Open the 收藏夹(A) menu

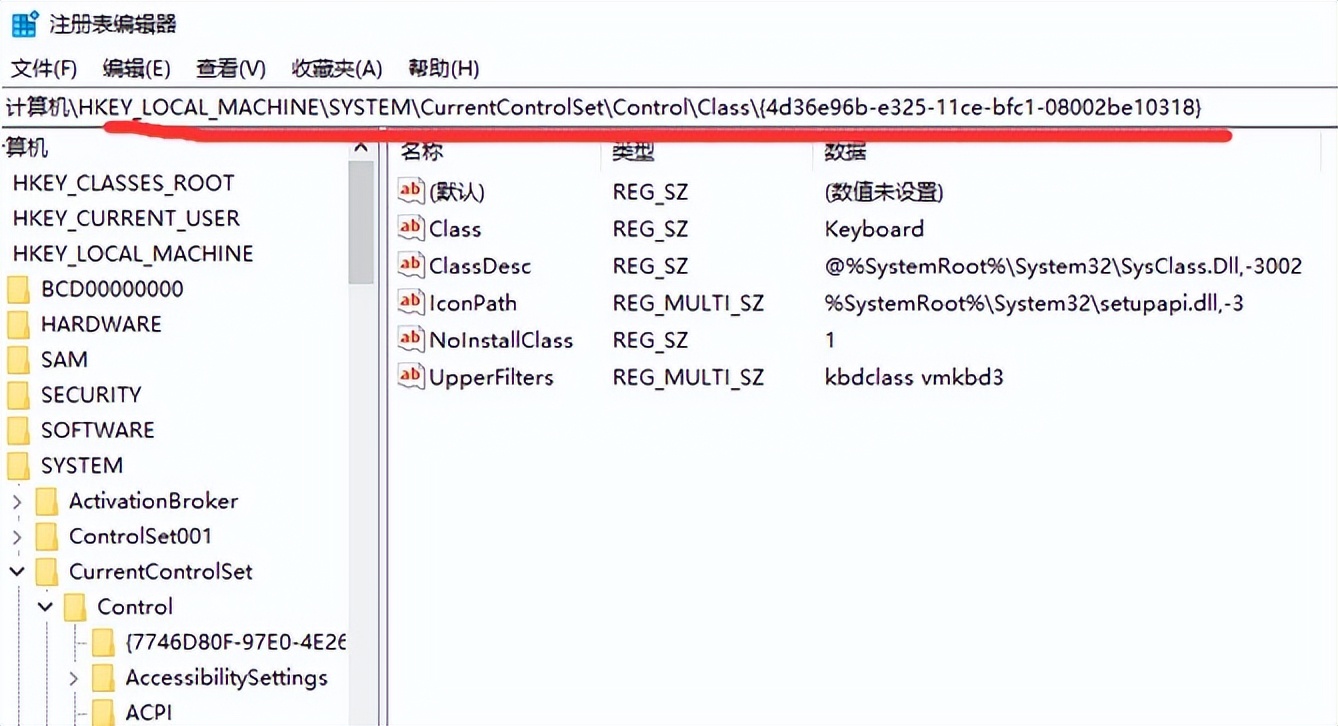335,68
